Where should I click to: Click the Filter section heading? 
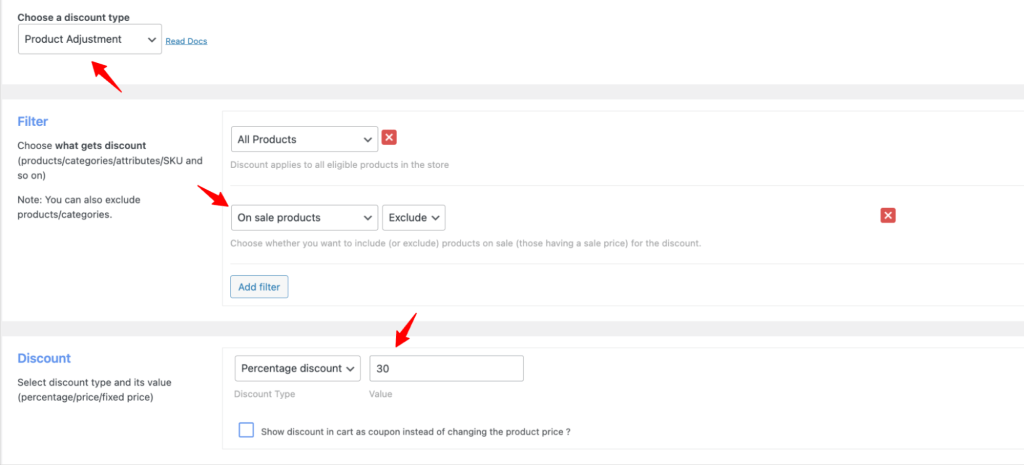(33, 121)
